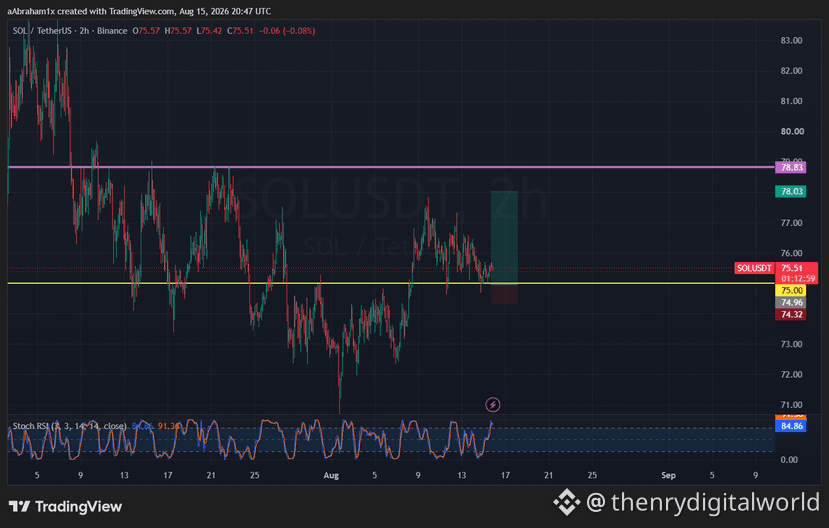
Task: Click the Binance exchange name in legend
Action: tap(112, 31)
